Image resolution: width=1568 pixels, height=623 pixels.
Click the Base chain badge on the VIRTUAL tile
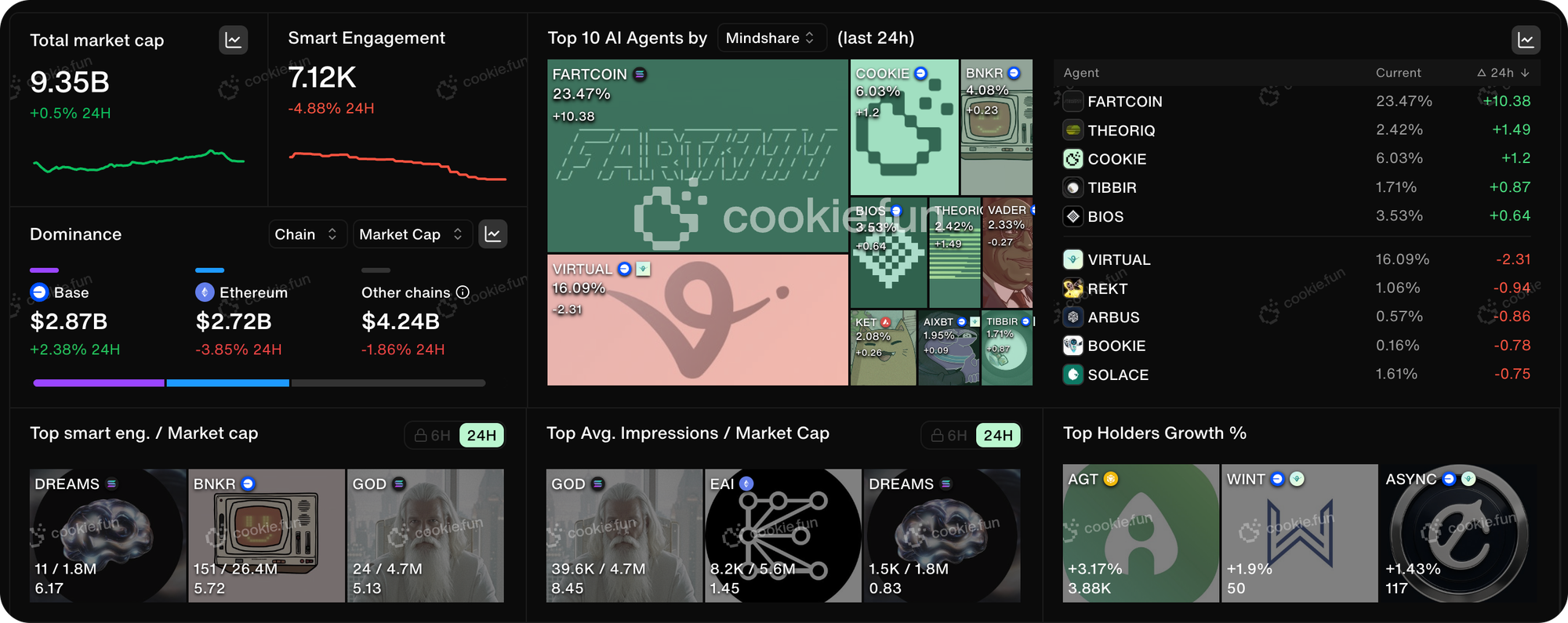(624, 269)
